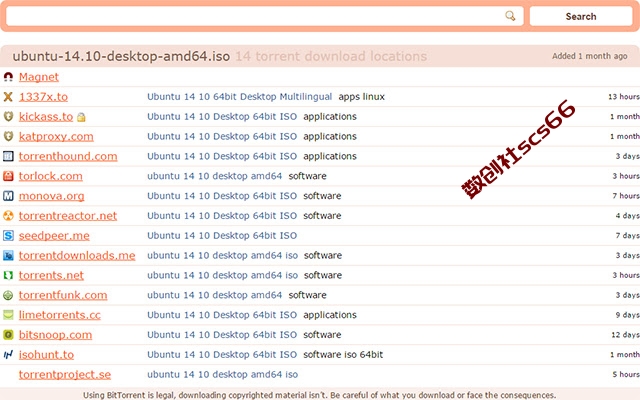
Task: Click the 'Added 1 month ago' text
Action: click(x=589, y=56)
